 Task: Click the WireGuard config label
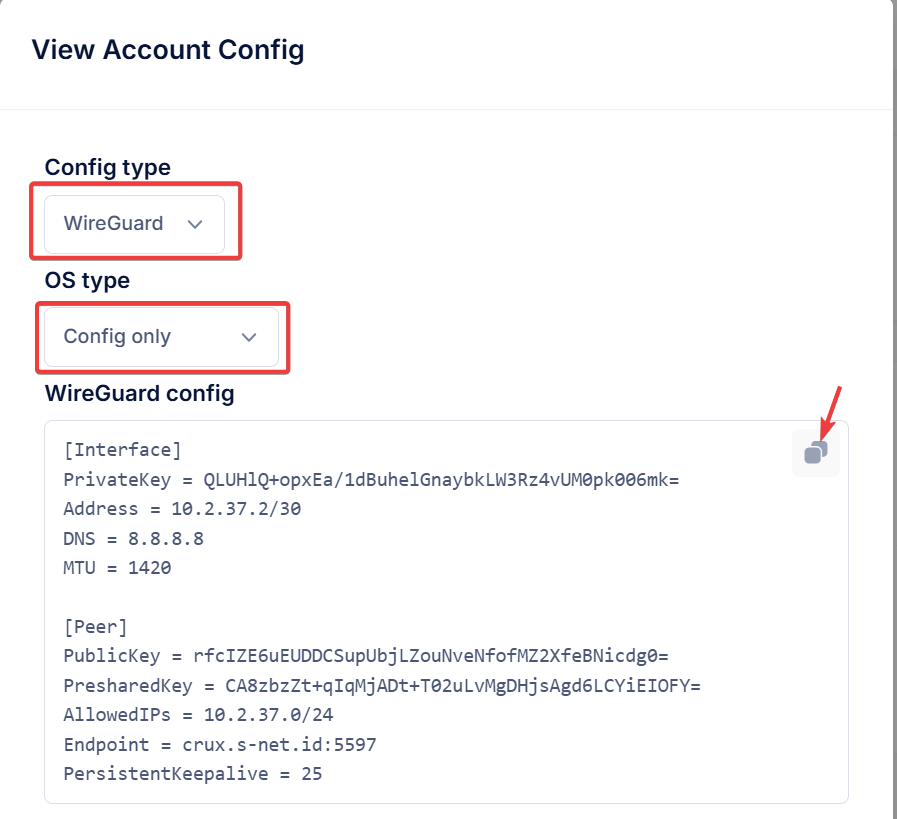pyautogui.click(x=140, y=393)
